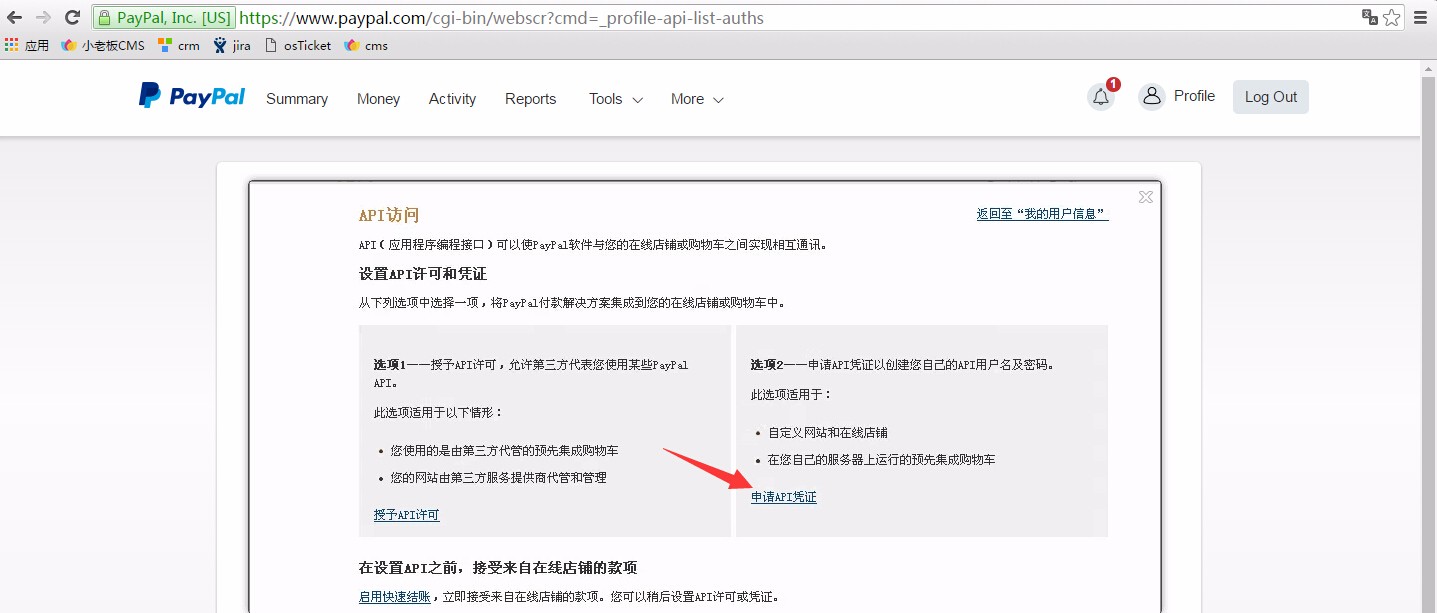Screen dimensions: 1437x613
Task: Open the Money tab
Action: tap(378, 99)
